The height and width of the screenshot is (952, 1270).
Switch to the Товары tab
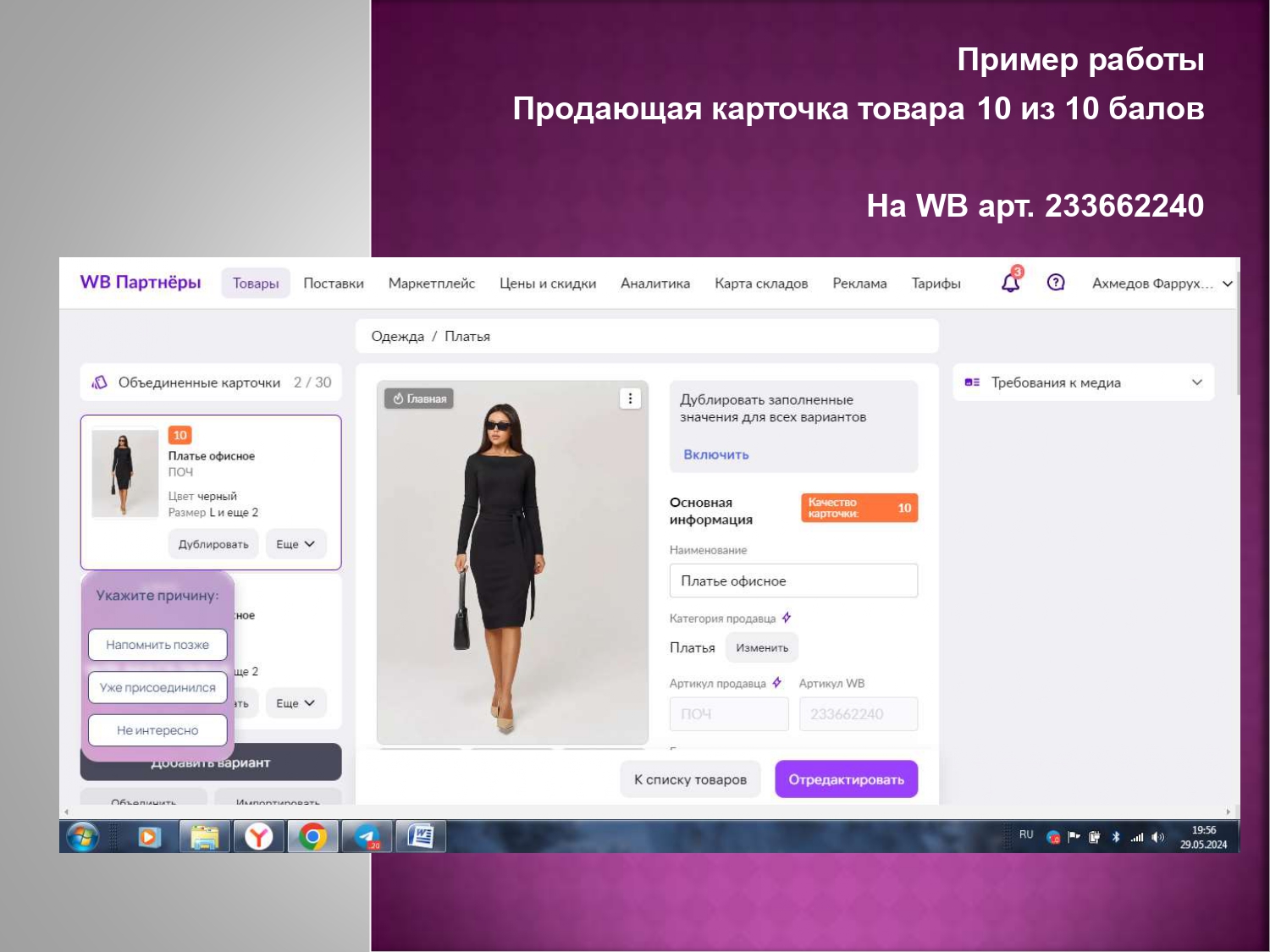click(x=256, y=283)
